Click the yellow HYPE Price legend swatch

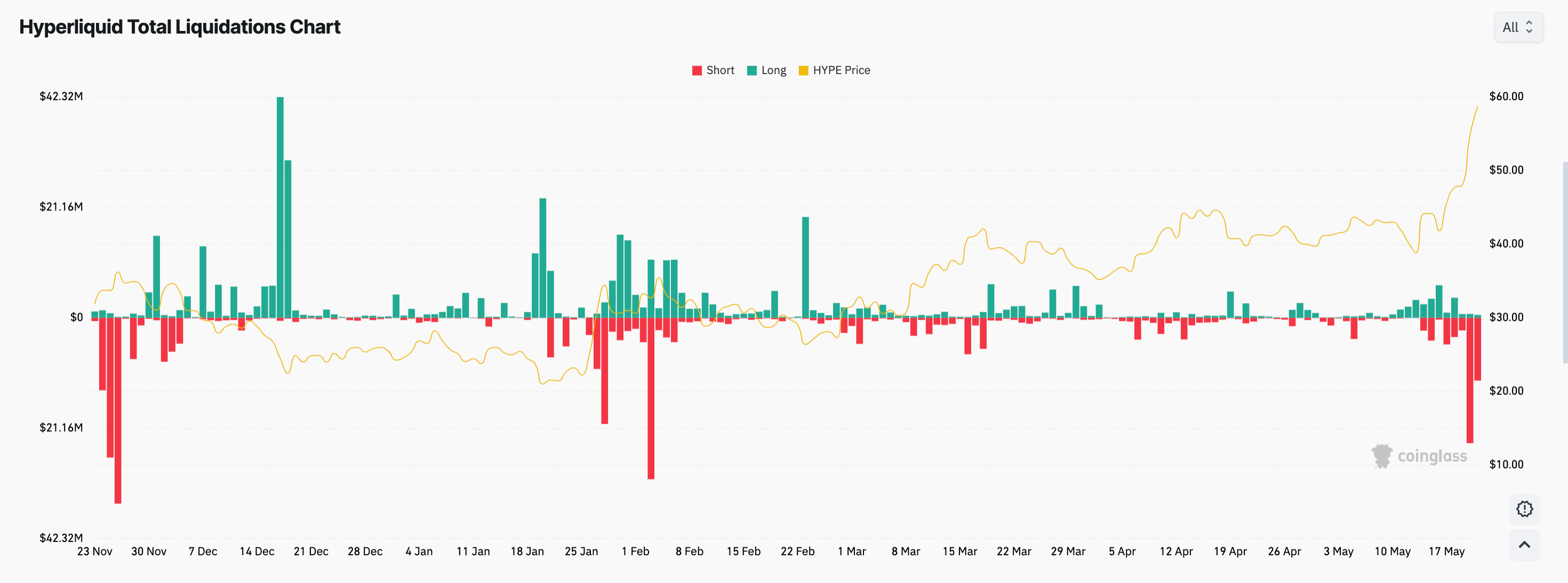coord(804,70)
